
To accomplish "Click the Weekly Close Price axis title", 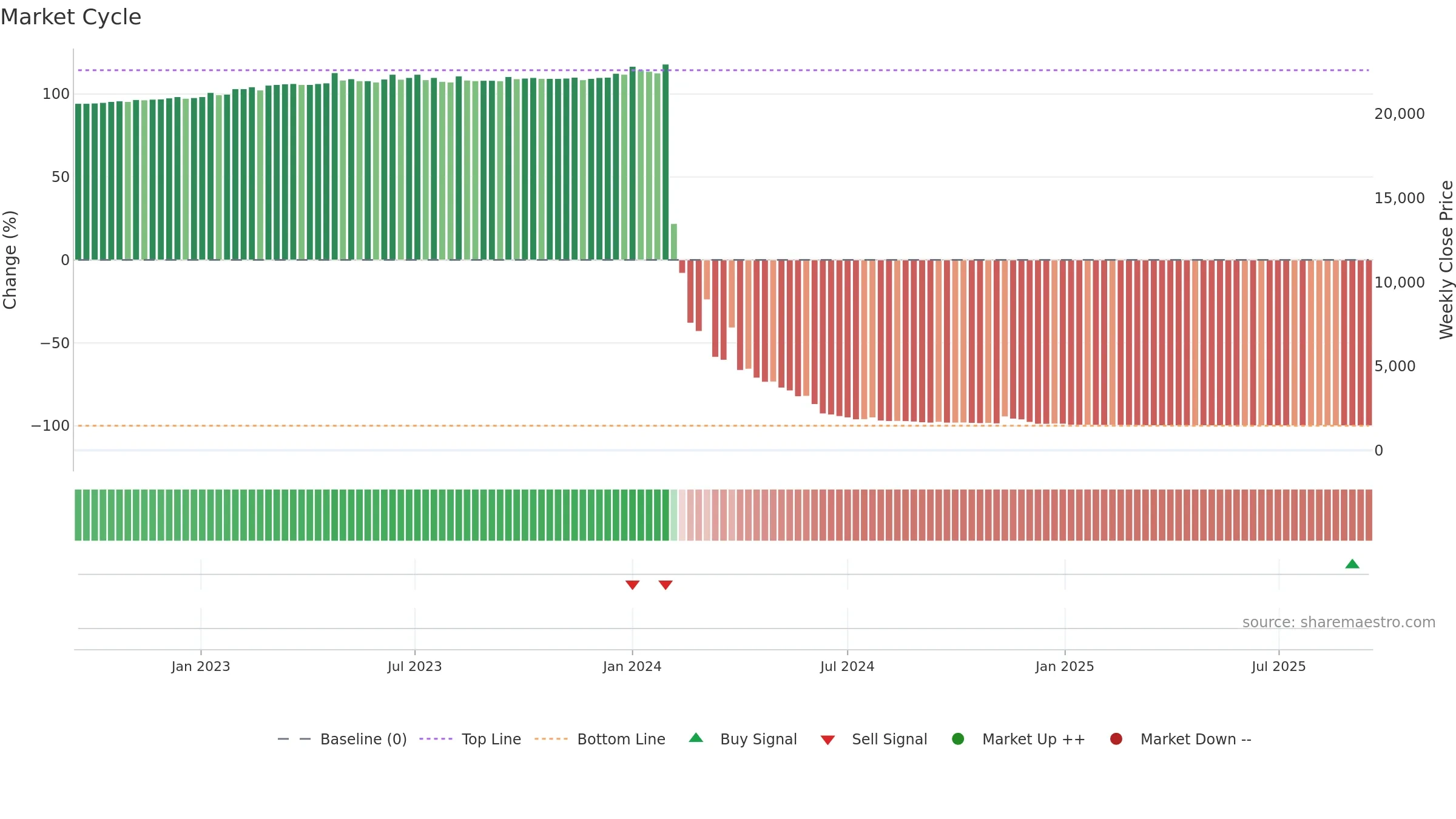I will (x=1446, y=260).
